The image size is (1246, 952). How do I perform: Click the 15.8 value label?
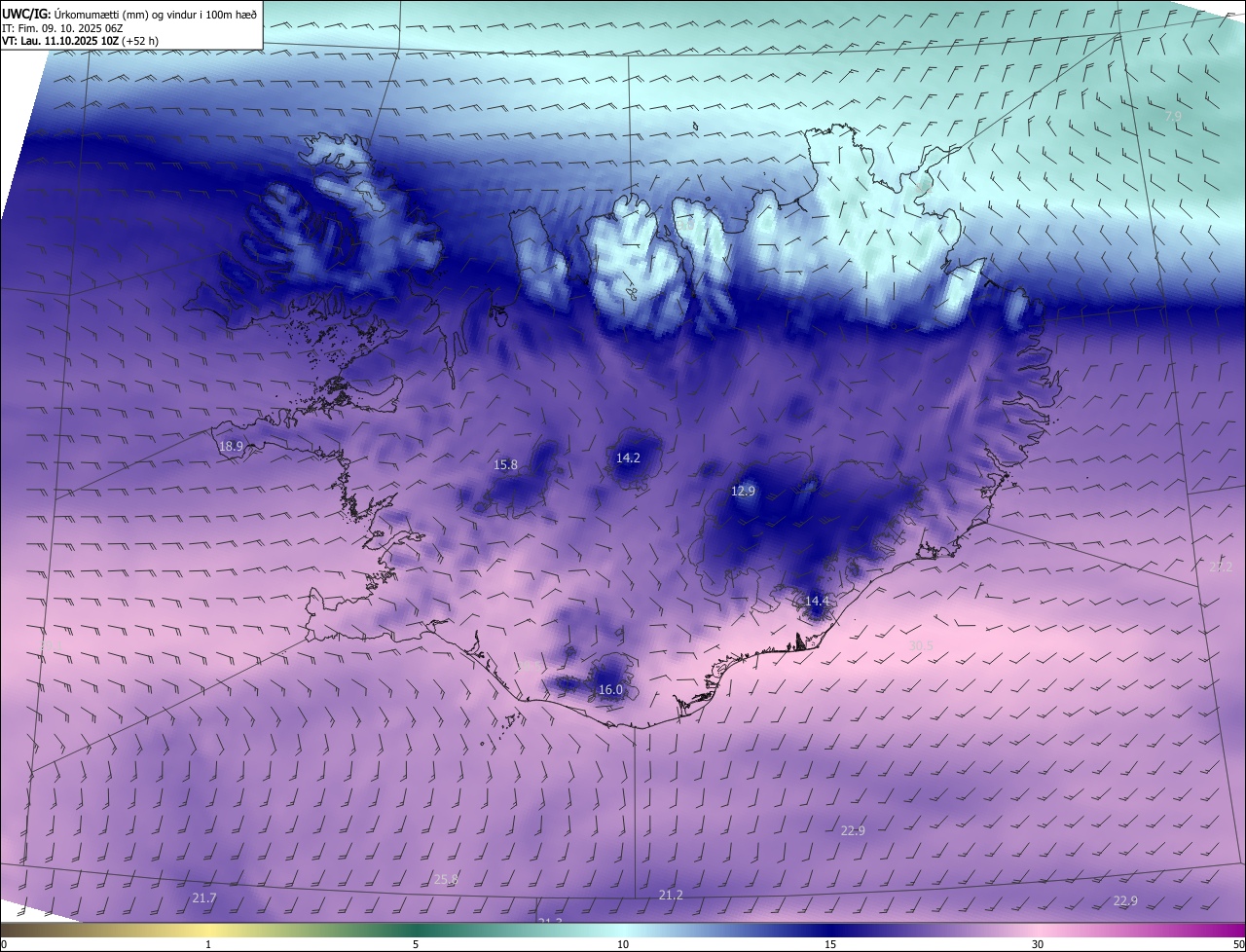tap(506, 465)
